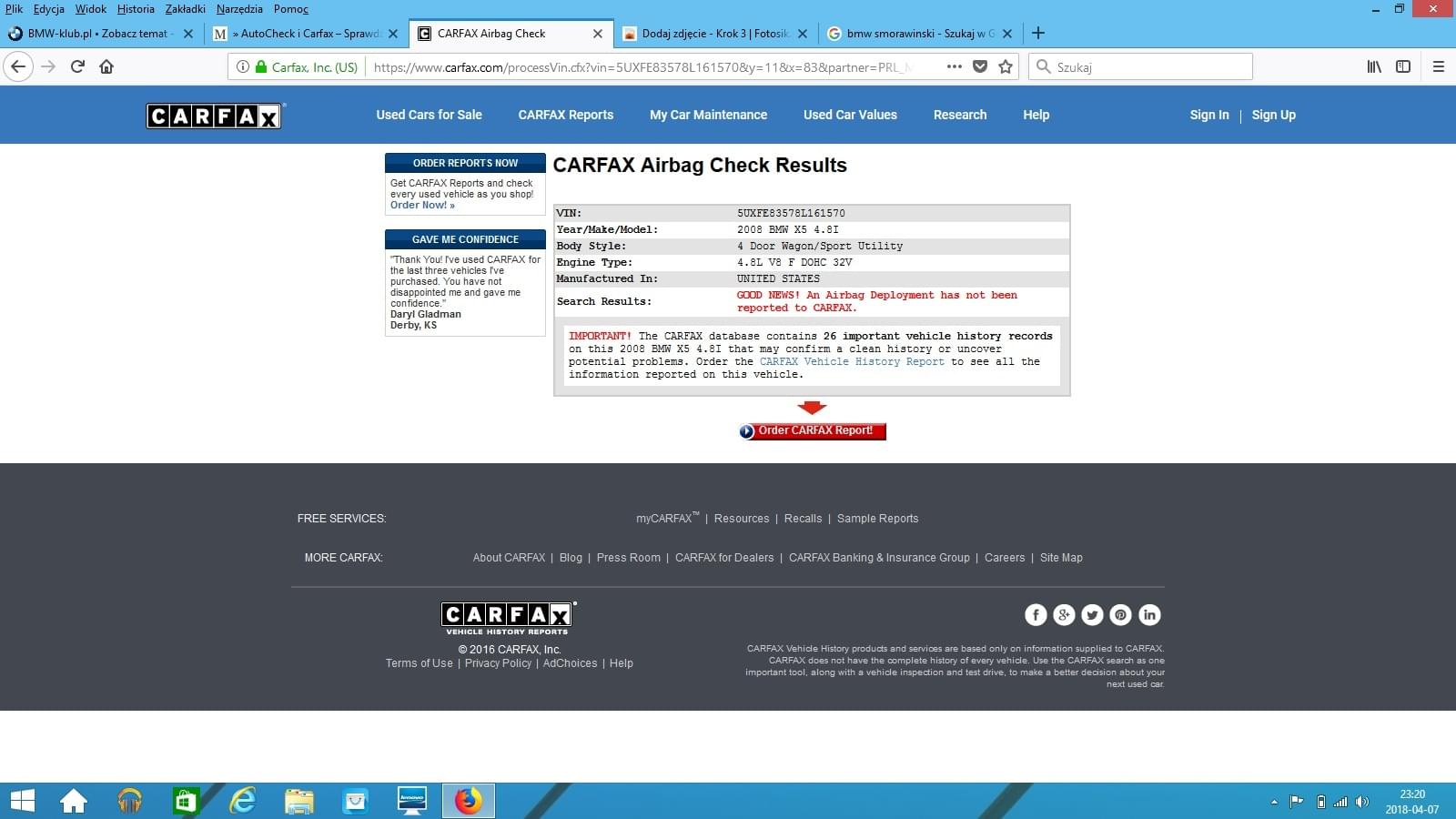1456x819 pixels.
Task: Go back using the browser back arrow
Action: click(x=18, y=66)
